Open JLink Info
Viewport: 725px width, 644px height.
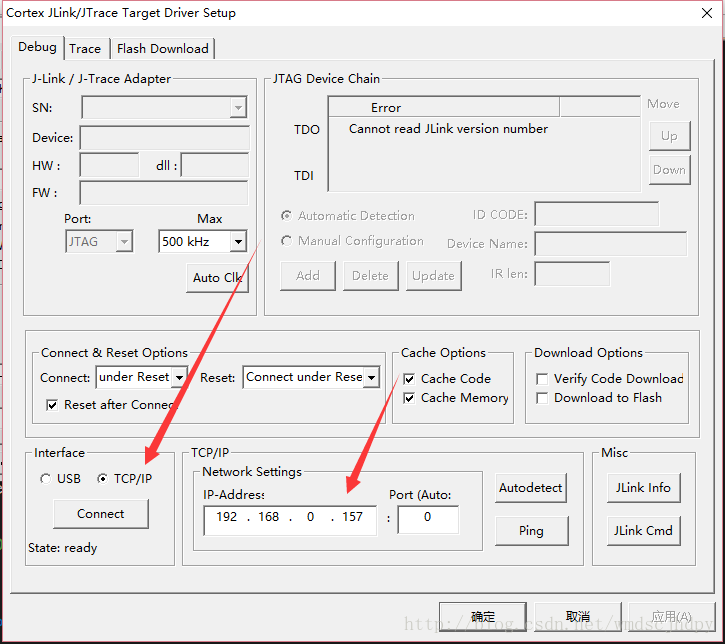643,488
